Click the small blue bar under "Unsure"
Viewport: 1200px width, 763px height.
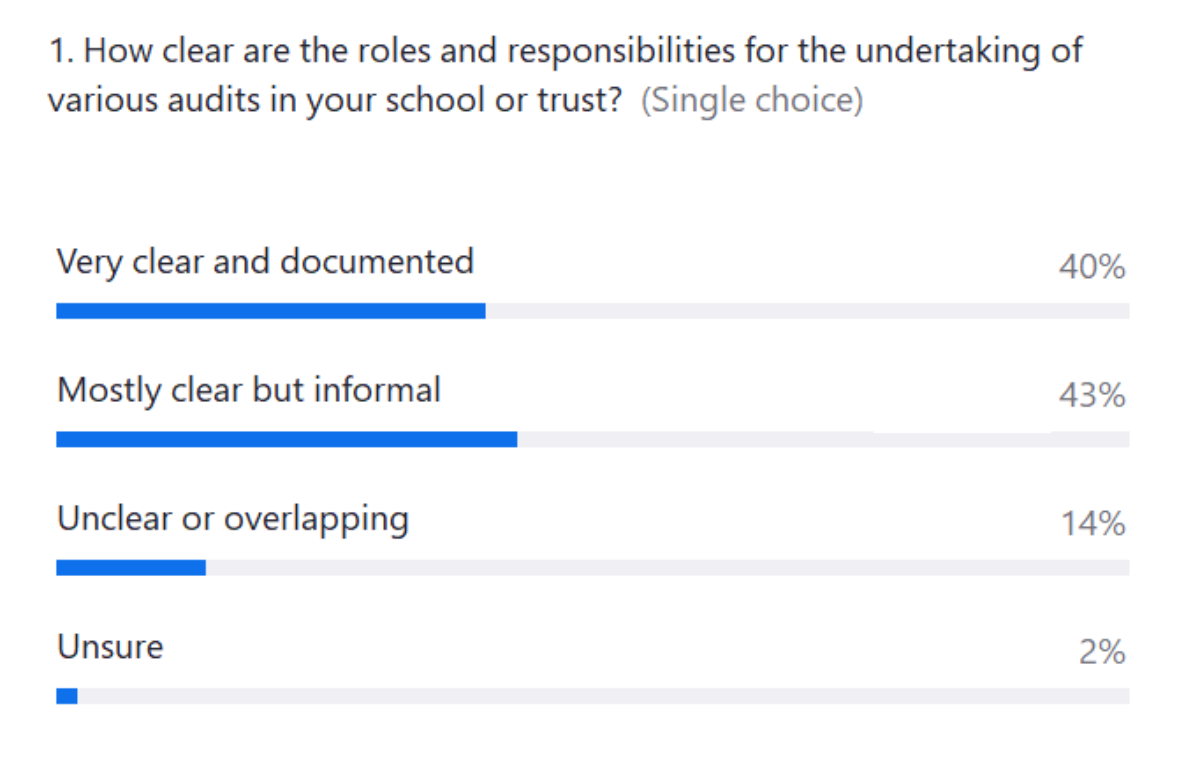click(67, 696)
